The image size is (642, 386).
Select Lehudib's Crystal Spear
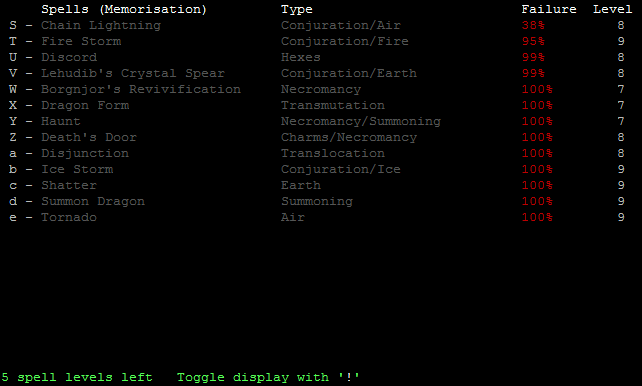(x=317, y=73)
